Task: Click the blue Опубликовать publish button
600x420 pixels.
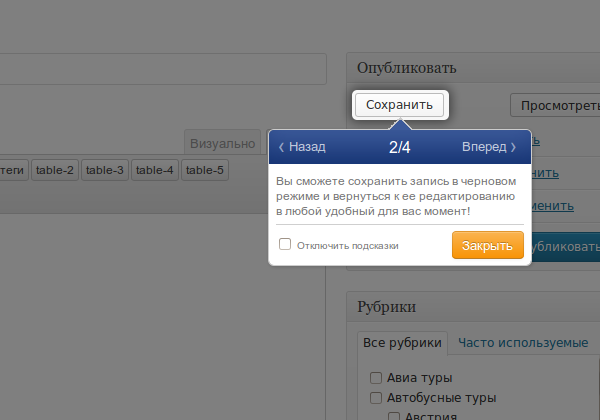Action: click(566, 247)
